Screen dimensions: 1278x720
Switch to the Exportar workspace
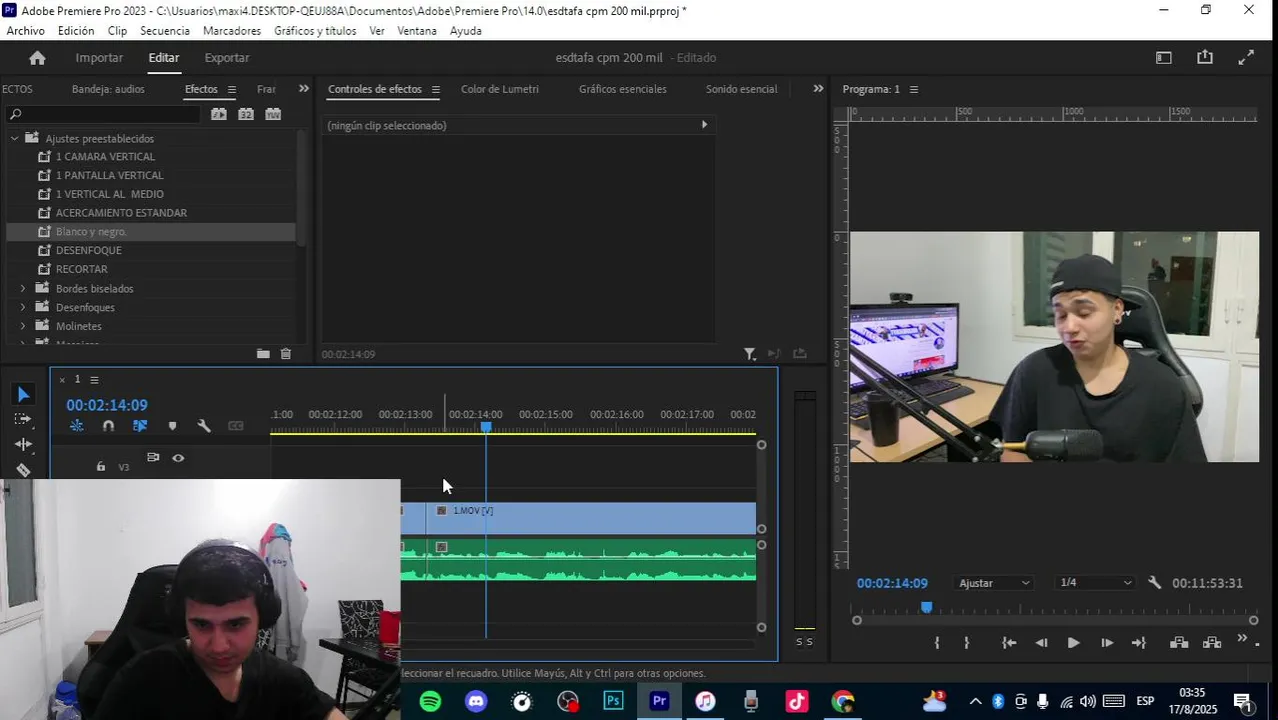[227, 58]
